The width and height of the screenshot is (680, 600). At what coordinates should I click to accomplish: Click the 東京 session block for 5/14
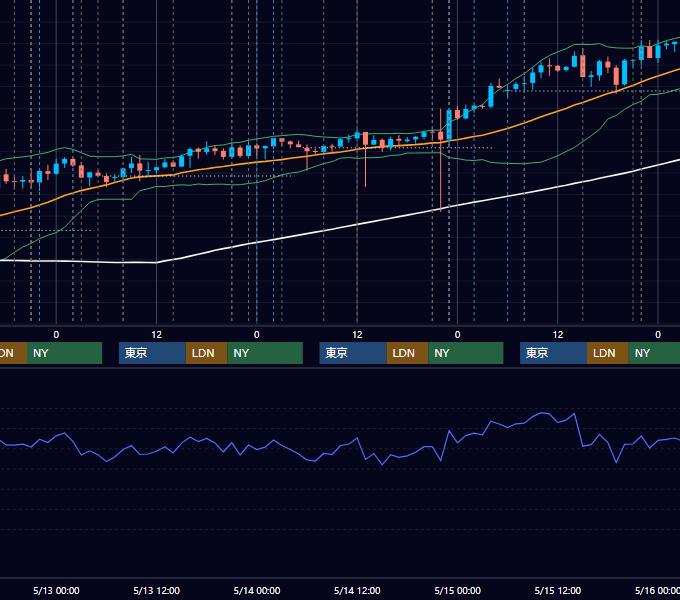[x=353, y=353]
